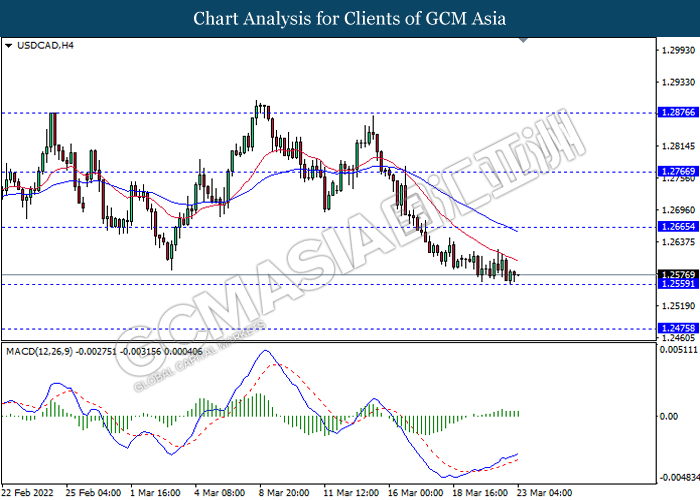Screen dimensions: 700x500
Task: Click the 1.25190 price scale value
Action: click(679, 306)
